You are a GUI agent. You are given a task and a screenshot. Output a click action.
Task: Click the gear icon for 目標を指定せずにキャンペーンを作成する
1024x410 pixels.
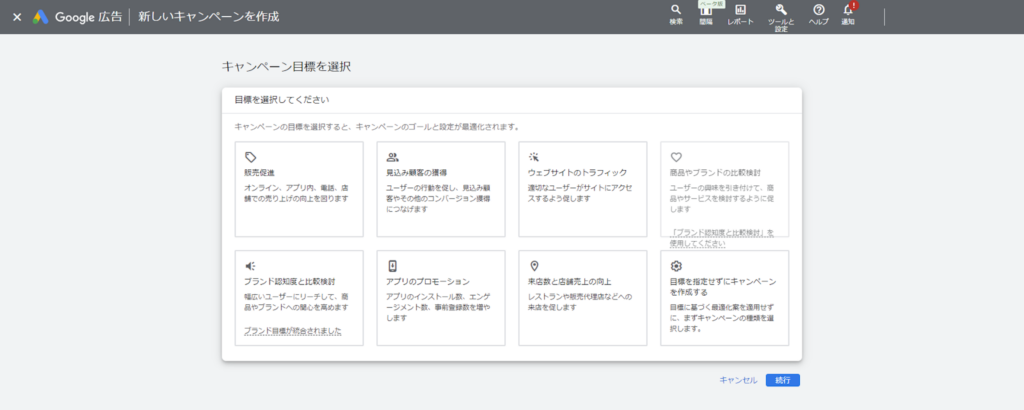[x=677, y=266]
